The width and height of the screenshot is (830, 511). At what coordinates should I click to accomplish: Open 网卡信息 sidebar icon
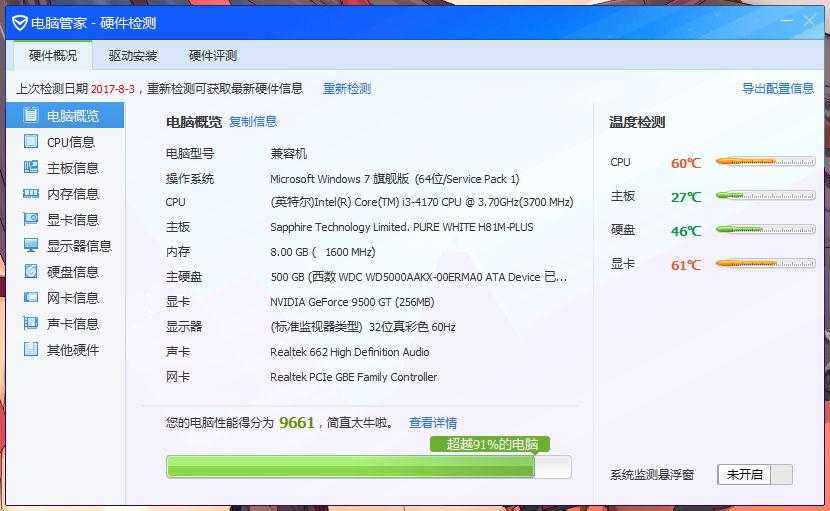coord(31,297)
